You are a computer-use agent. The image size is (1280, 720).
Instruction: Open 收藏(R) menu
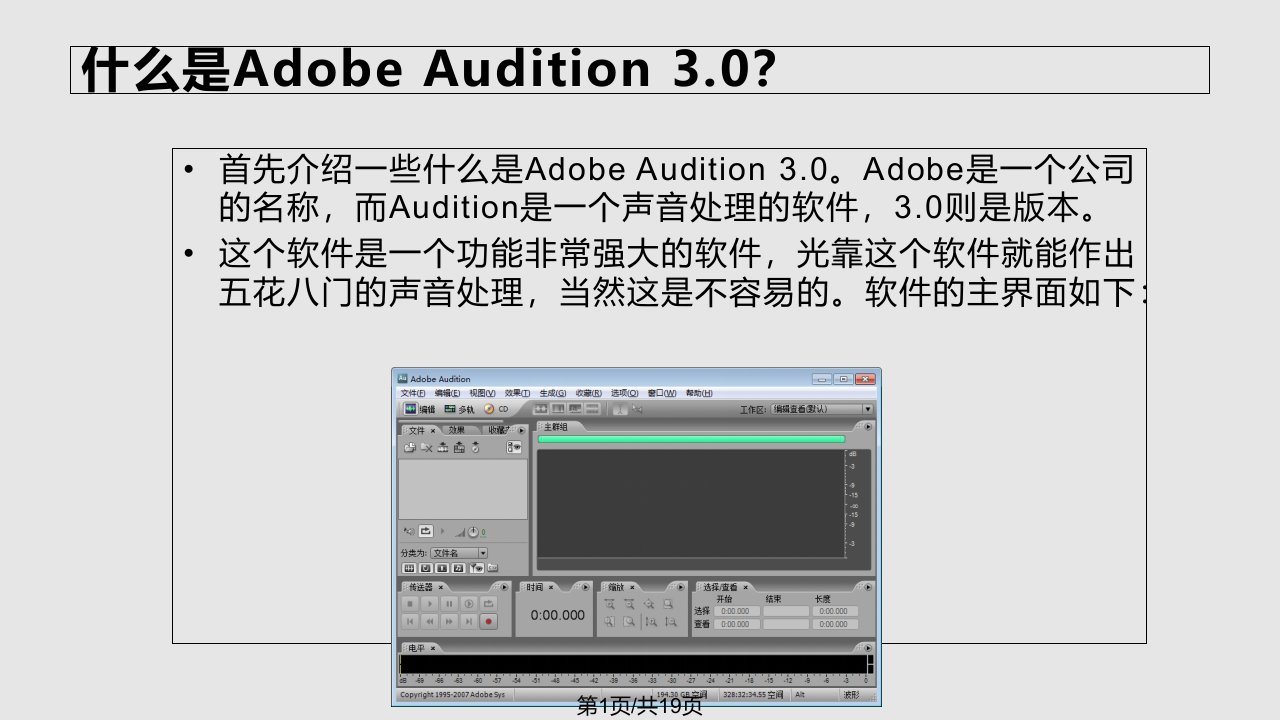pyautogui.click(x=588, y=393)
